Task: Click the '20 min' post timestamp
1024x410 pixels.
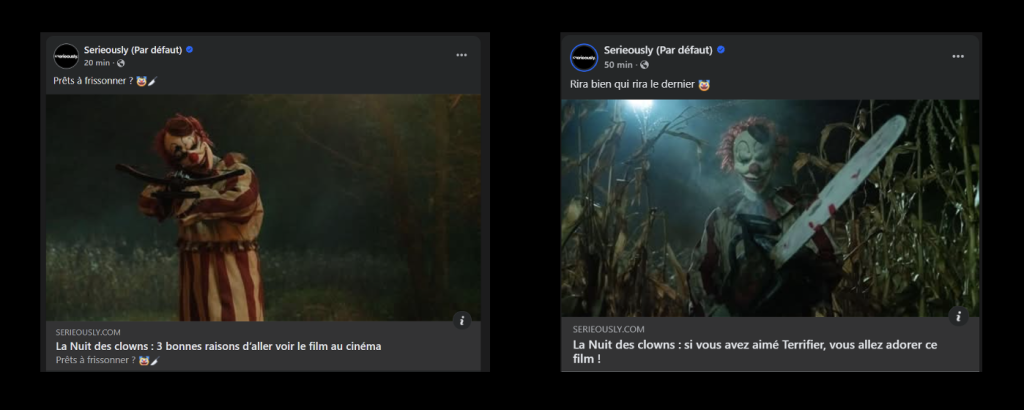Action: coord(97,63)
